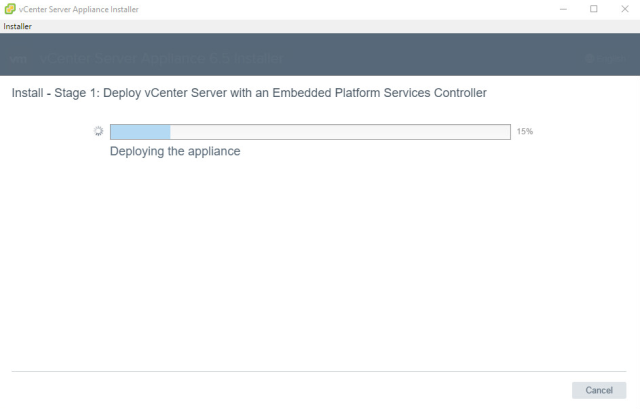Select the 'Deploying the appliance' status text
The height and width of the screenshot is (409, 640).
coord(175,151)
